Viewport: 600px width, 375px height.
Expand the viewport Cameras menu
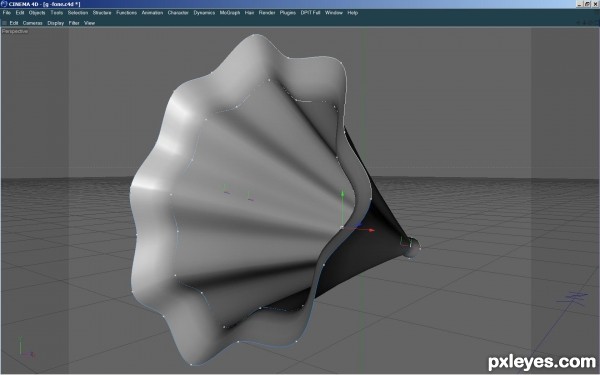click(32, 23)
